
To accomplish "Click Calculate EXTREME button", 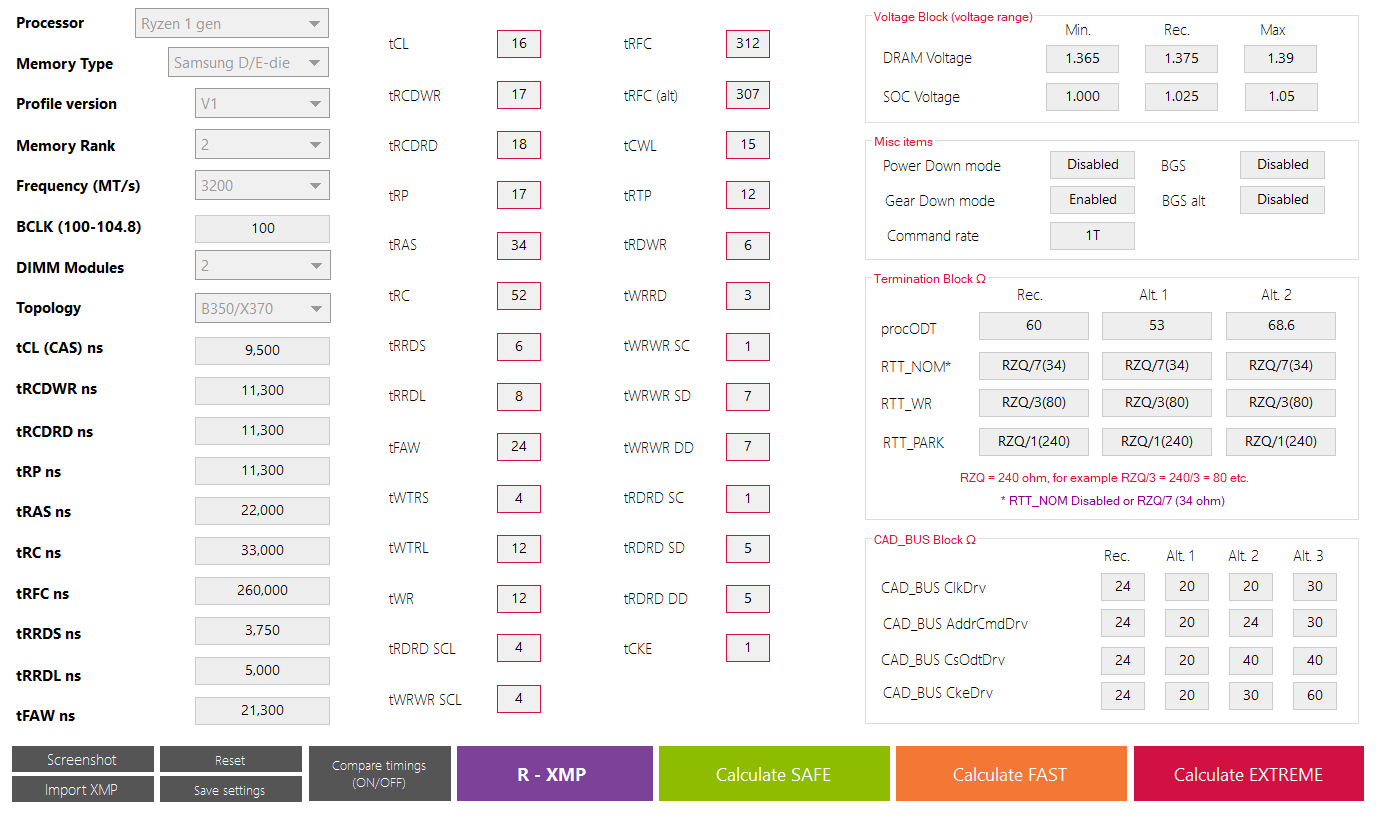I will tap(1248, 774).
